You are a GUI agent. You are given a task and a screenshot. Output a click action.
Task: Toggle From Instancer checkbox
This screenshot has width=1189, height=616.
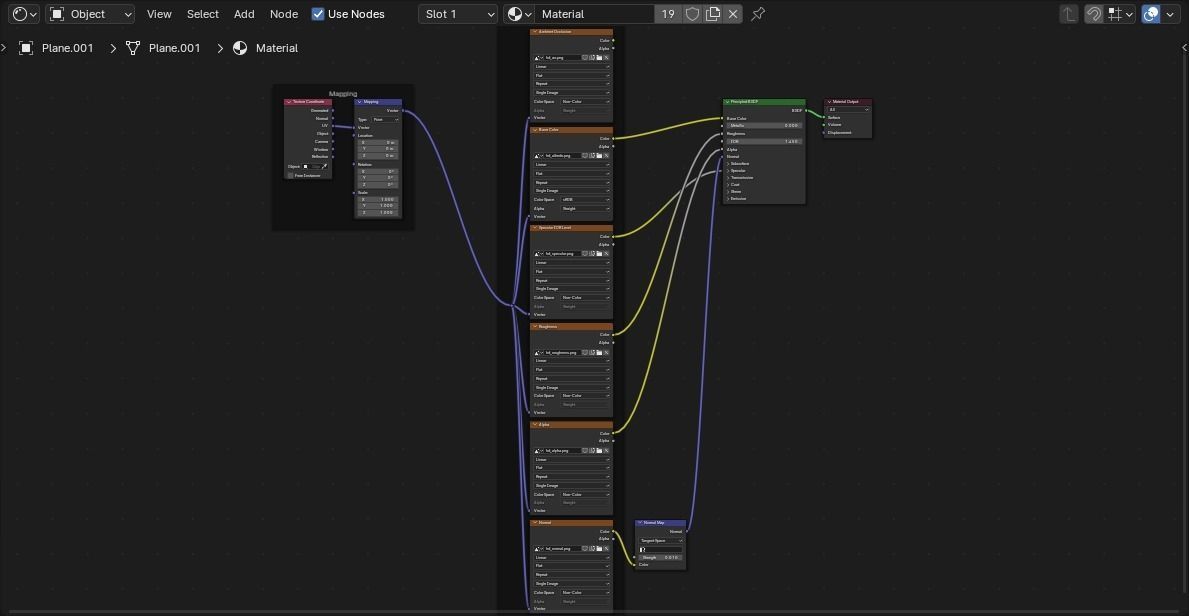290,175
